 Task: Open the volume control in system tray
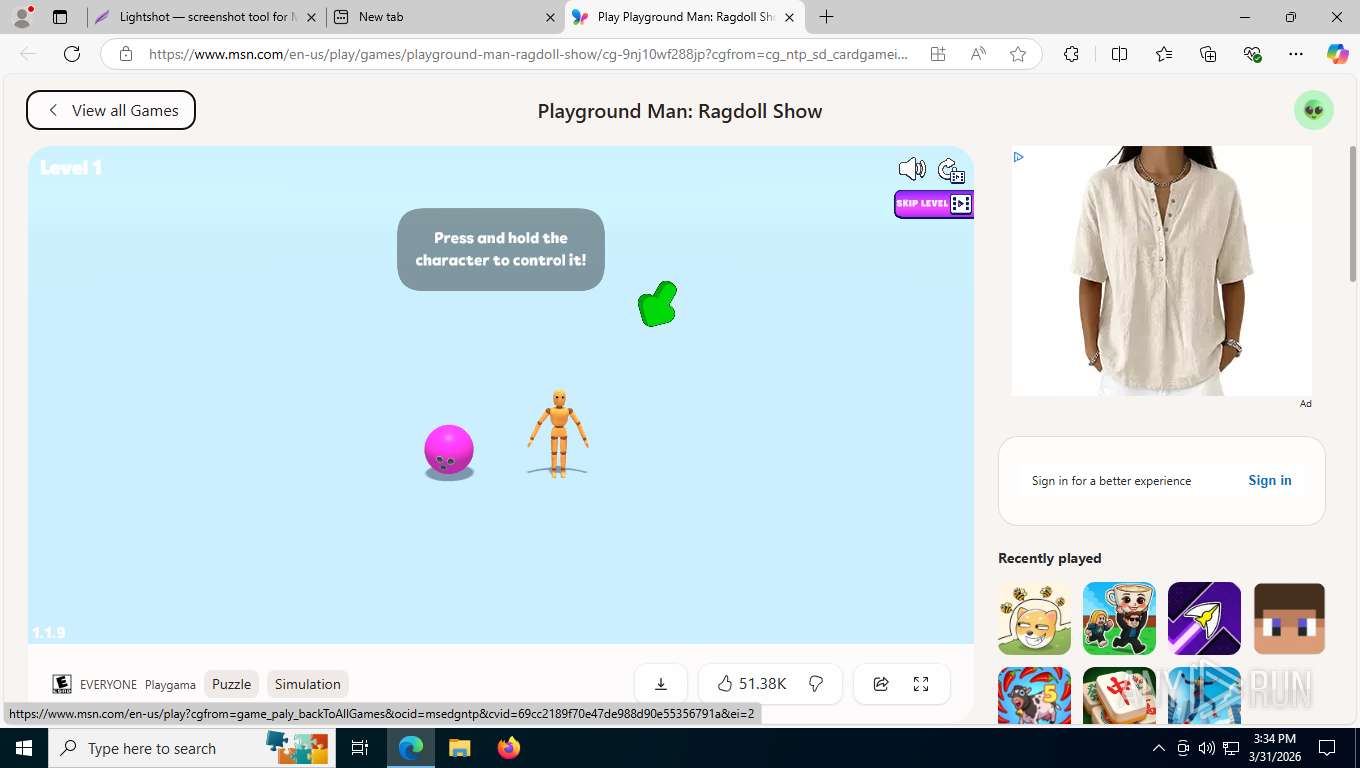(1207, 748)
